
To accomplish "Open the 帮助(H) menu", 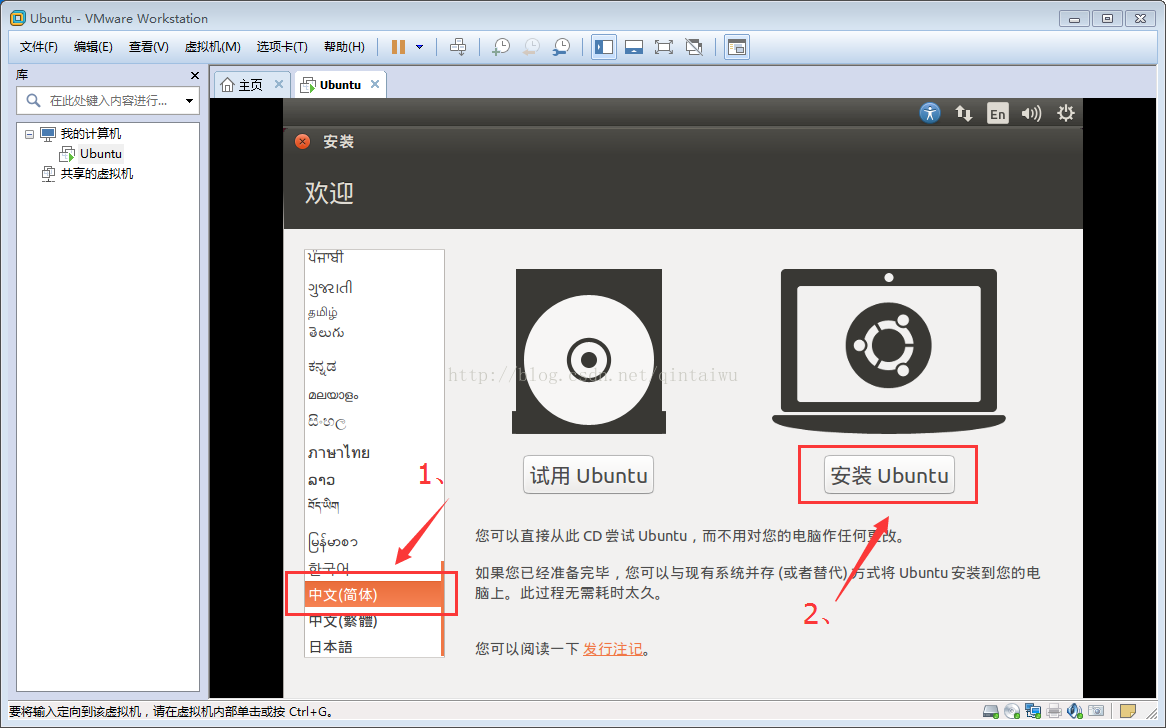I will click(344, 47).
